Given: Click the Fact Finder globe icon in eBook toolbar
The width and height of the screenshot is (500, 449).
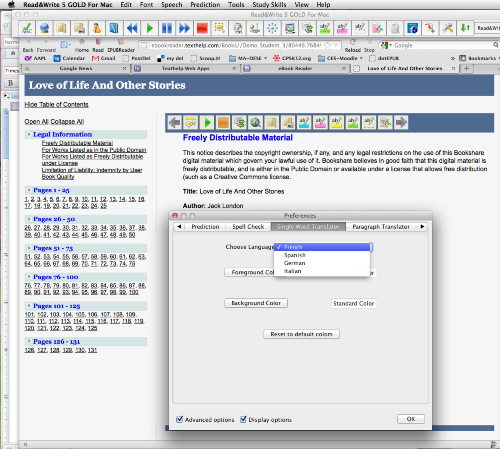Looking at the screenshot, I should 256,122.
